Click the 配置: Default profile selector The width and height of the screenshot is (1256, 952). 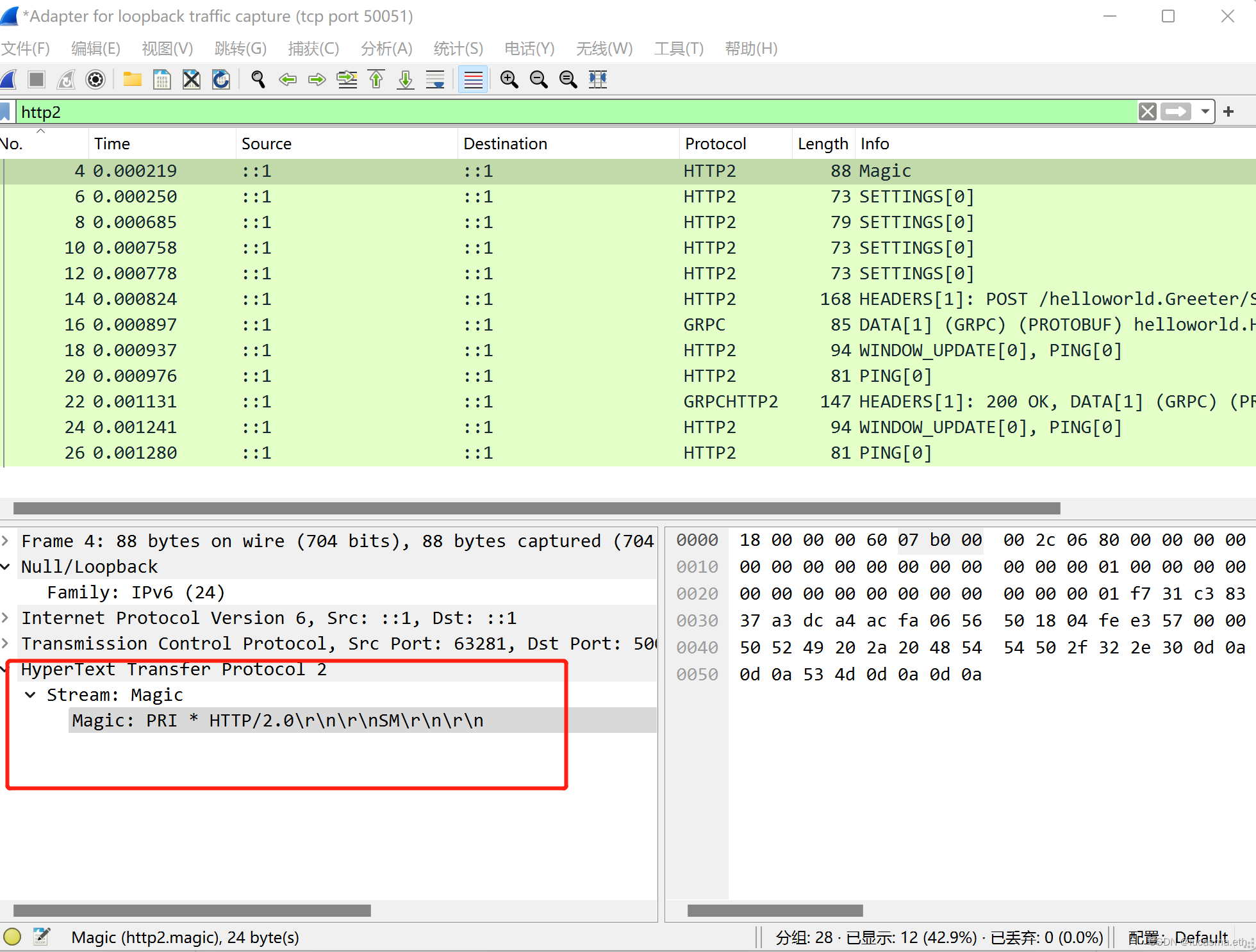1178,938
